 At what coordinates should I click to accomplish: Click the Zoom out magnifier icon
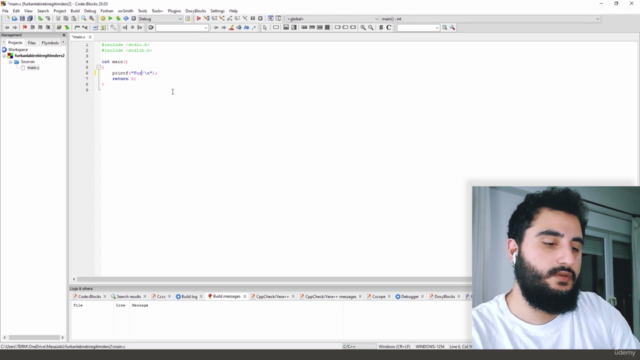(x=371, y=27)
